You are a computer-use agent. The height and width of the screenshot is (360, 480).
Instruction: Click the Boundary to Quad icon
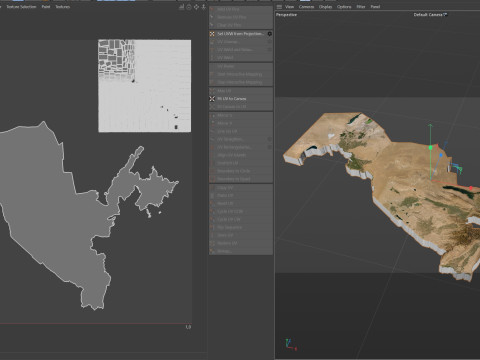tap(212, 179)
